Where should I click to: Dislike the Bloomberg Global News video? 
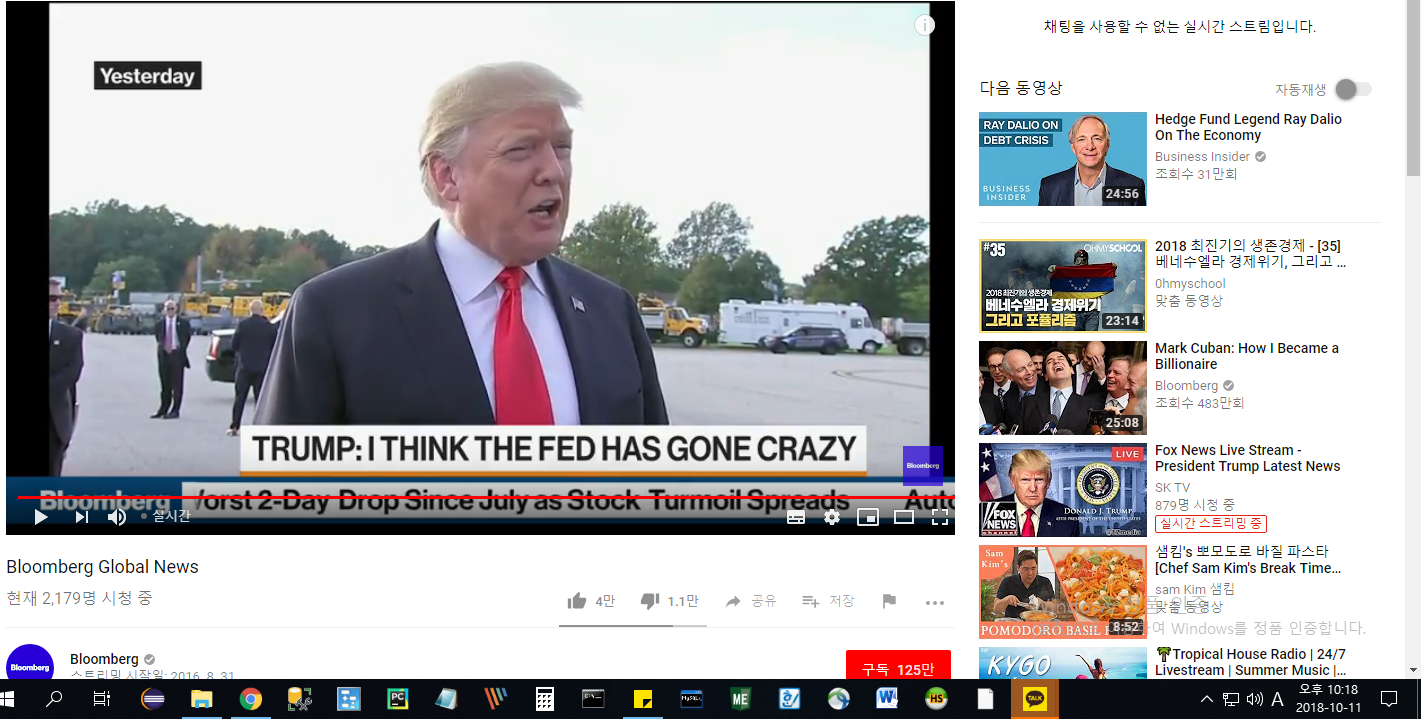tap(669, 601)
